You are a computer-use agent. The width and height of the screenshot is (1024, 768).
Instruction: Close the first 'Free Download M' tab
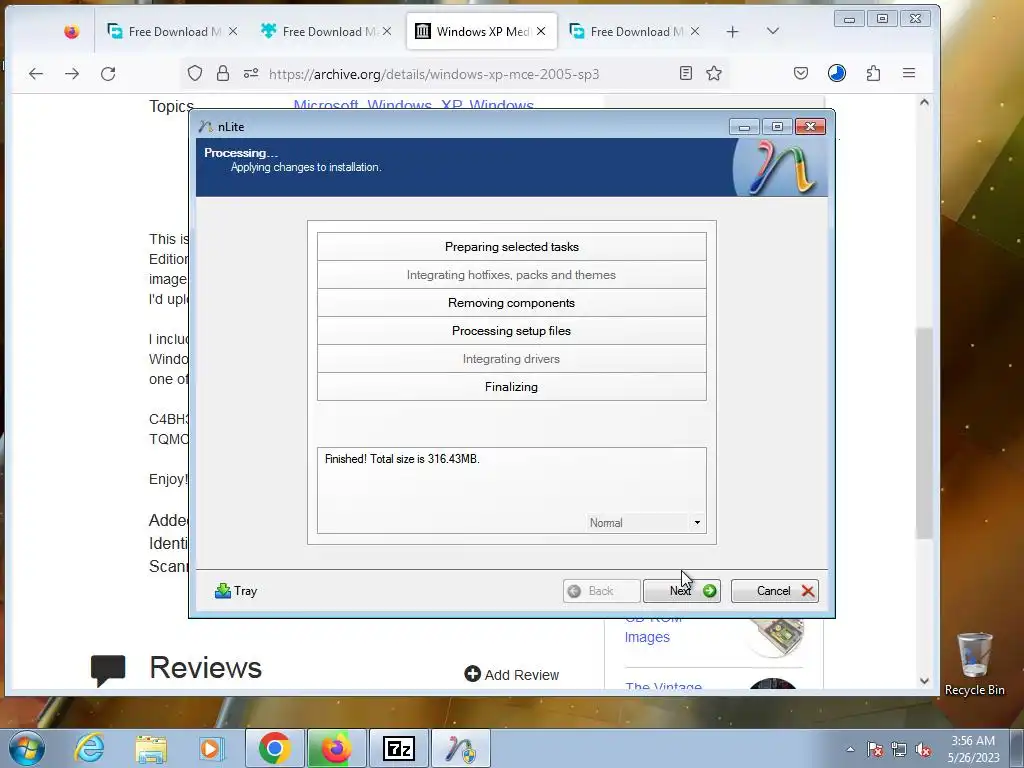[233, 31]
